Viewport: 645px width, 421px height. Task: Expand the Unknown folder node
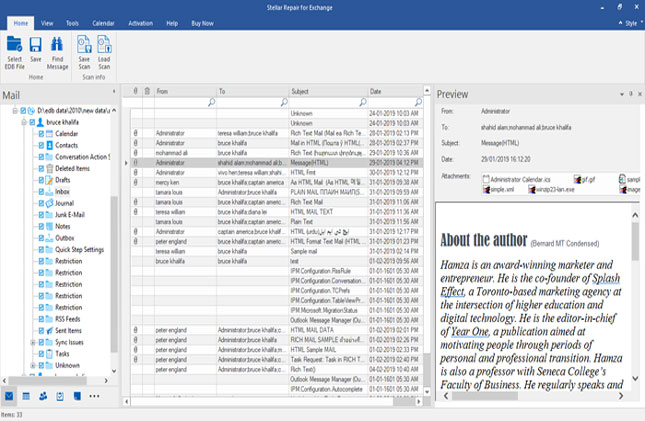pos(33,365)
